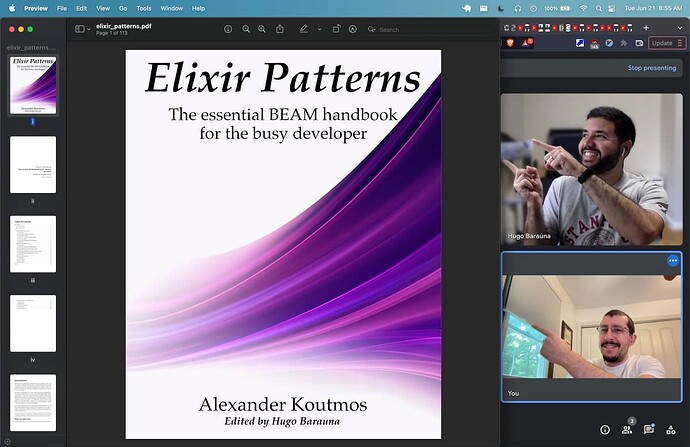Toggle Do Not Disturb moon icon

click(x=501, y=8)
